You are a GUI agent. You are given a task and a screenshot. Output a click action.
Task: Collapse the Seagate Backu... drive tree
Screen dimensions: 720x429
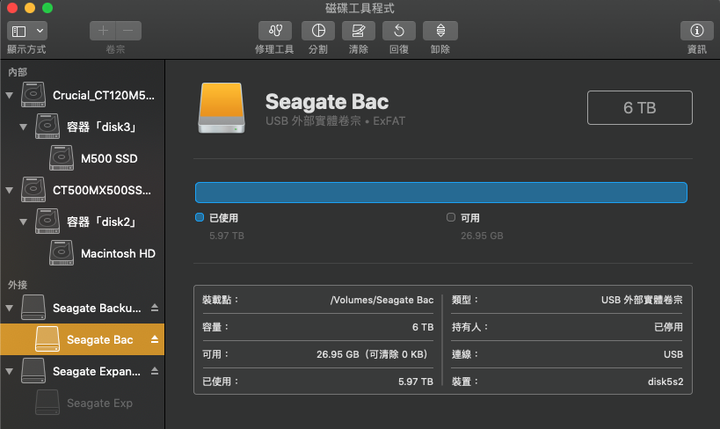tap(9, 308)
